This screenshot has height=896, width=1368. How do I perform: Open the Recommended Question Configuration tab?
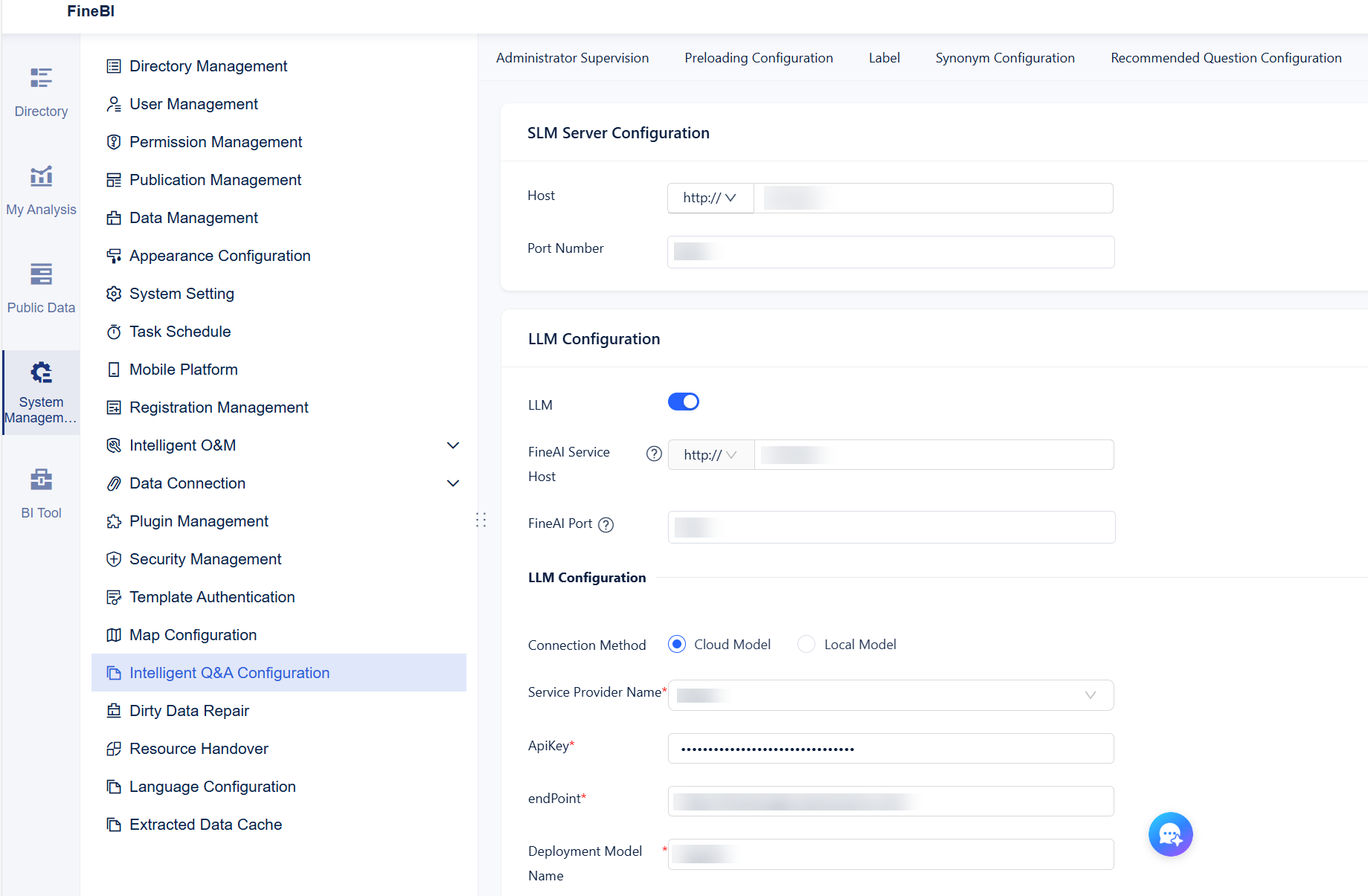tap(1225, 57)
